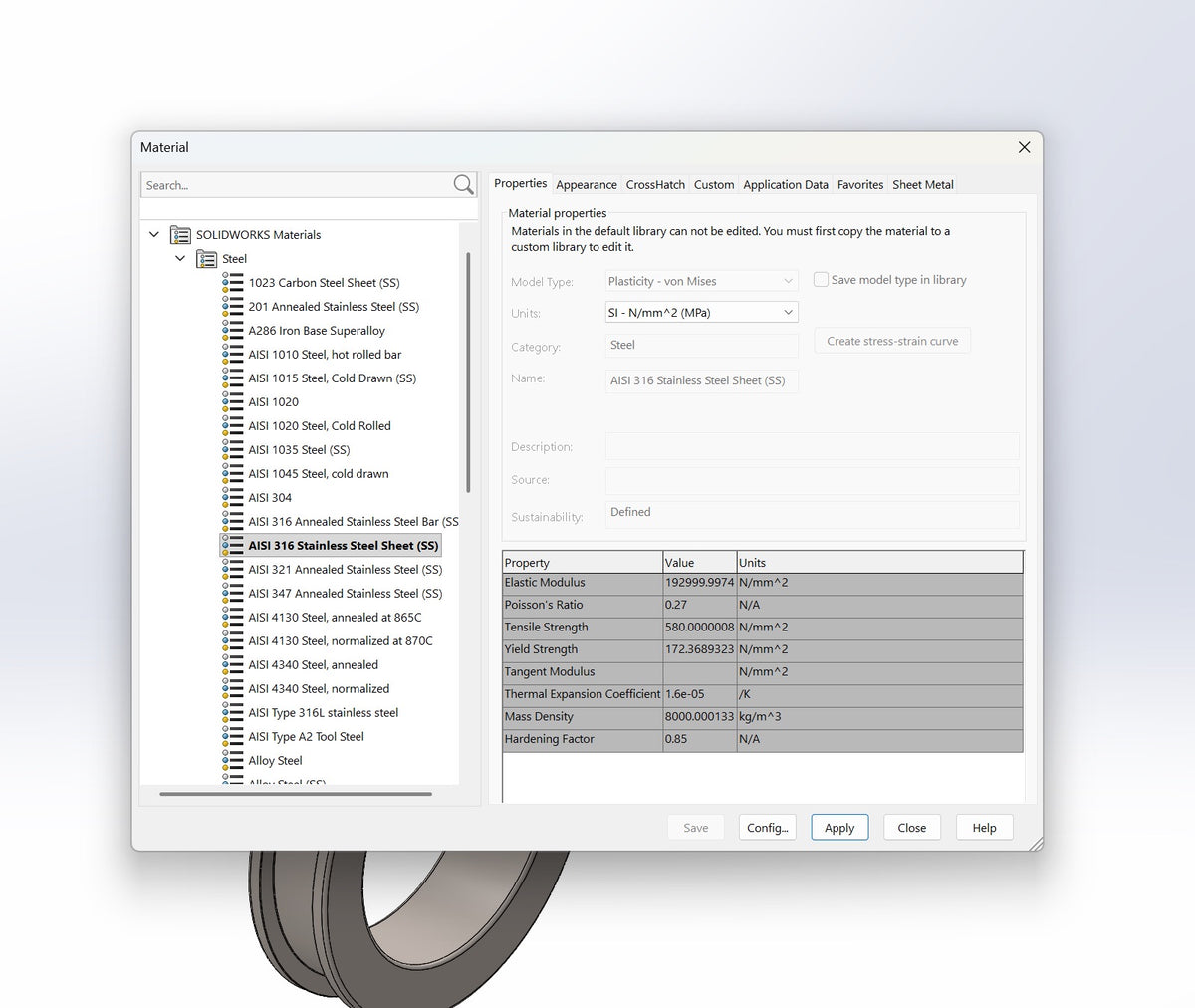Image resolution: width=1195 pixels, height=1008 pixels.
Task: Click the Poisson's Ratio value 0.27
Action: click(x=699, y=605)
